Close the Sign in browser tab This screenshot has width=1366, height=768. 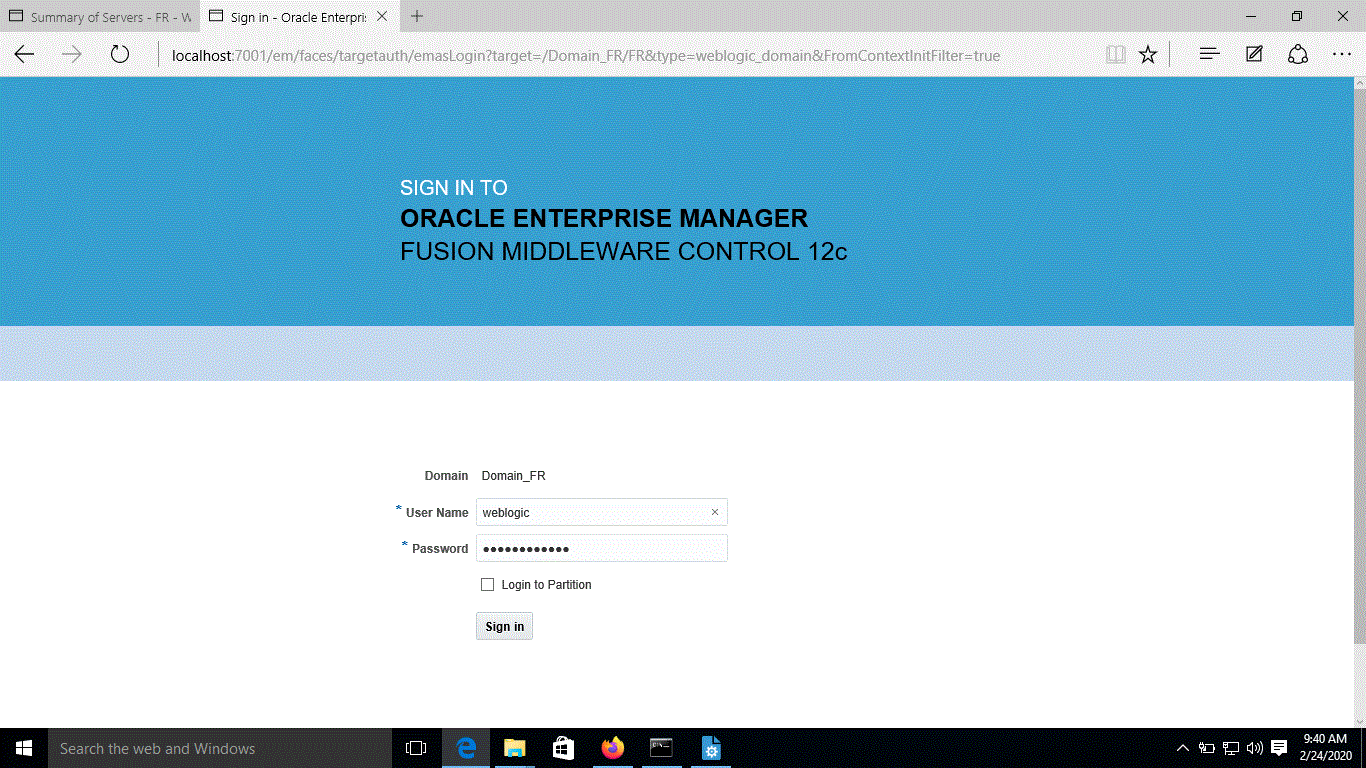point(382,17)
